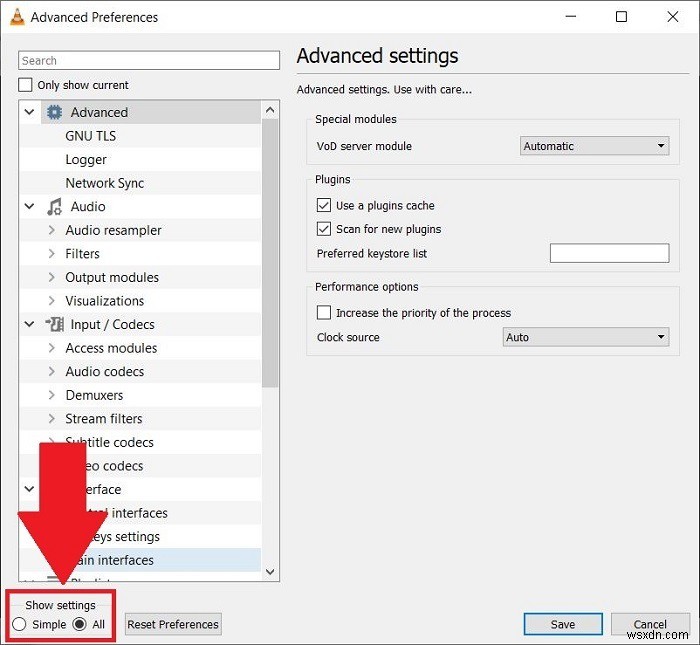Expand the Stream filters node
Screen dimensions: 700x645
click(51, 419)
